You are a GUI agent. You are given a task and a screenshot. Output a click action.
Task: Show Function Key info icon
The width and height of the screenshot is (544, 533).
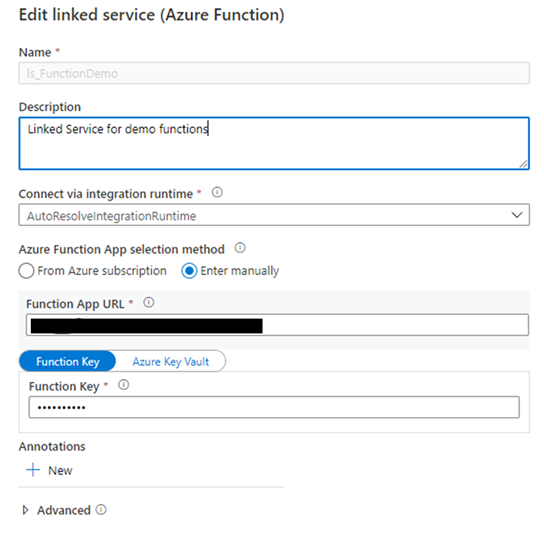(x=124, y=385)
